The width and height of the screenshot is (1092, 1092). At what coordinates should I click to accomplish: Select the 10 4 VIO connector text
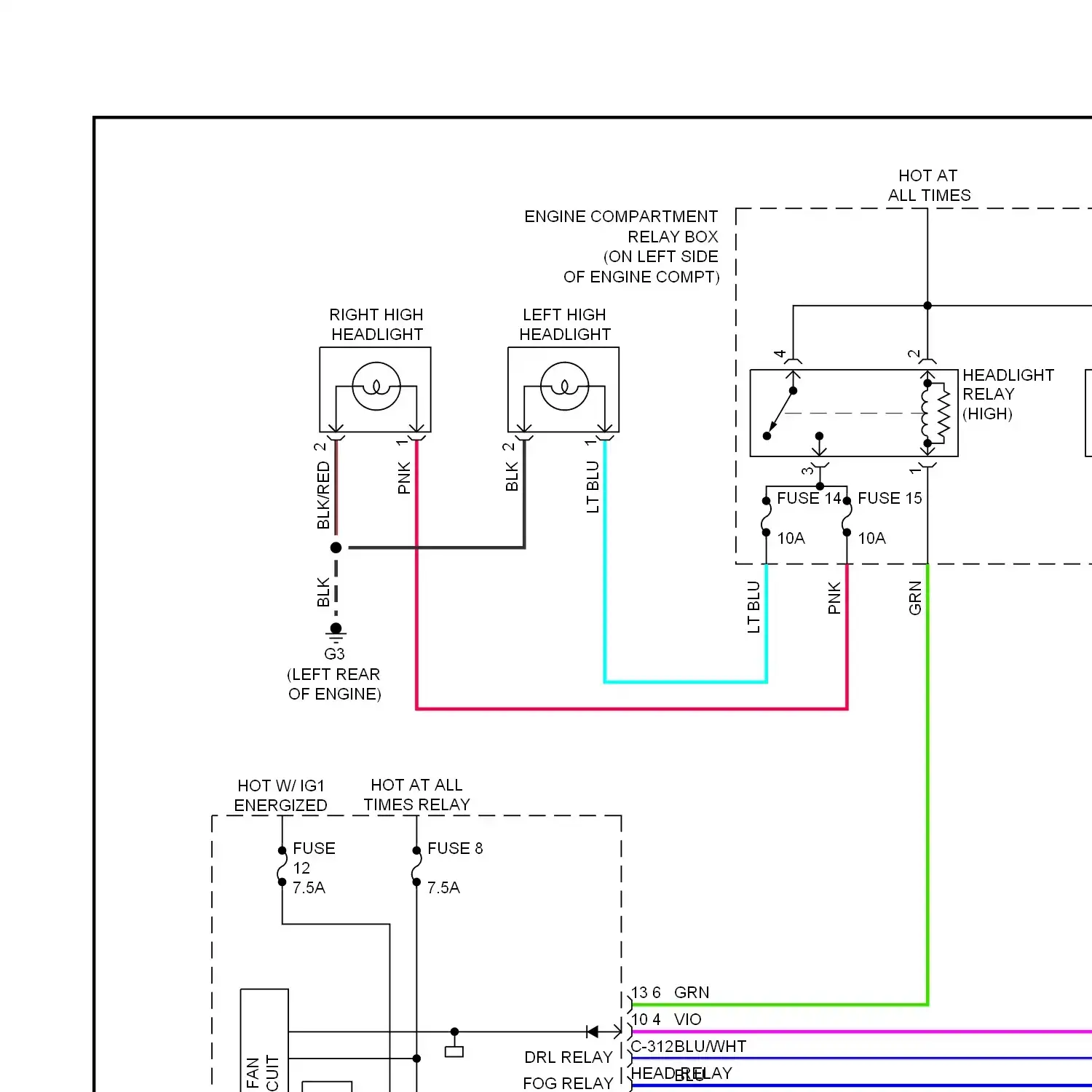click(666, 1019)
